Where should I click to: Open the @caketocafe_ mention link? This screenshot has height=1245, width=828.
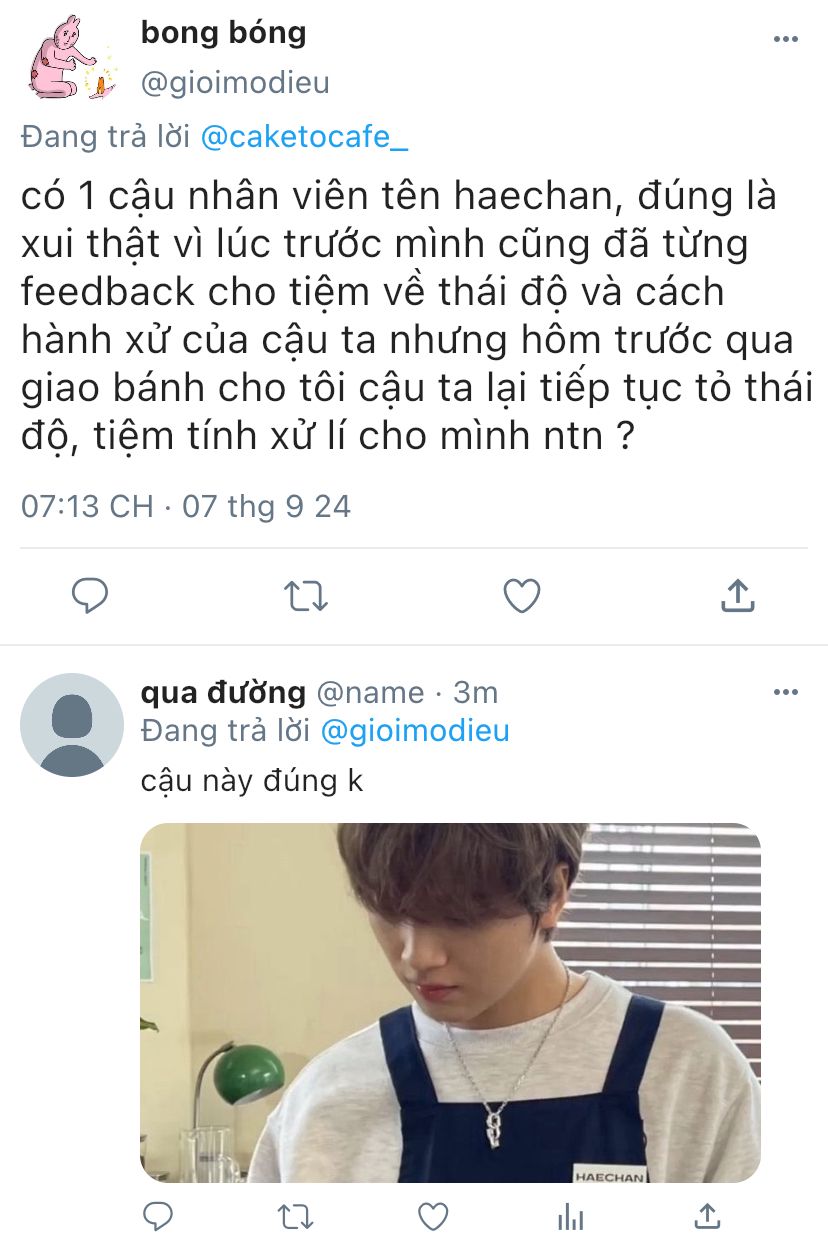click(304, 138)
